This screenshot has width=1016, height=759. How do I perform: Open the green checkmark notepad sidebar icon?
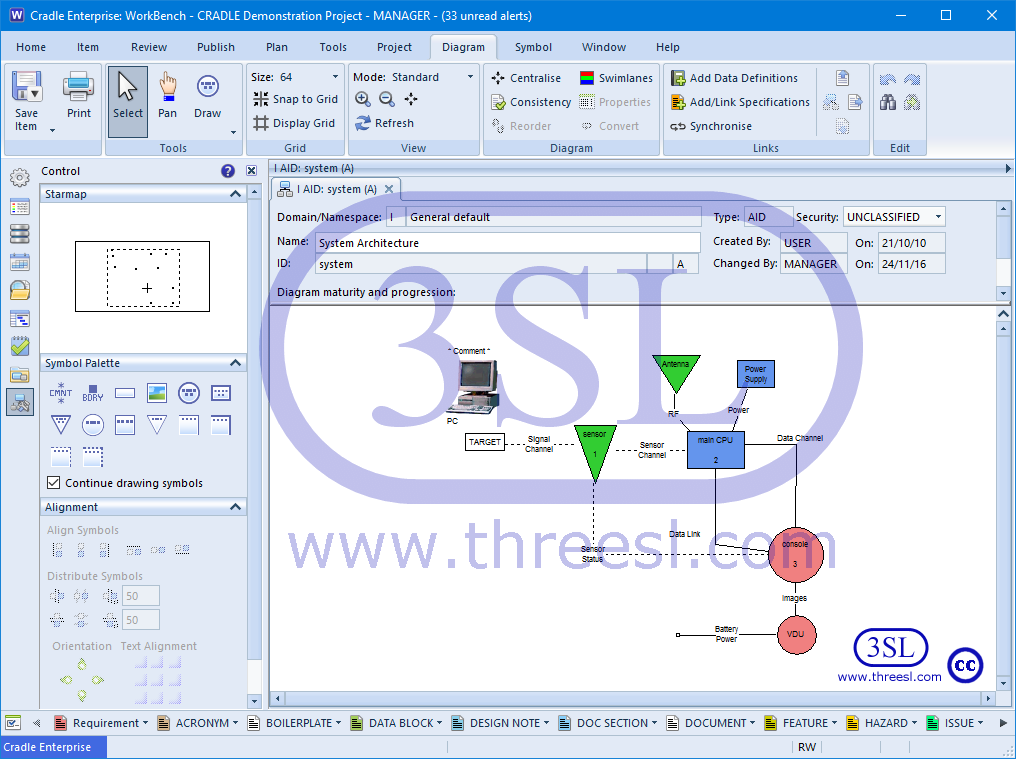20,346
